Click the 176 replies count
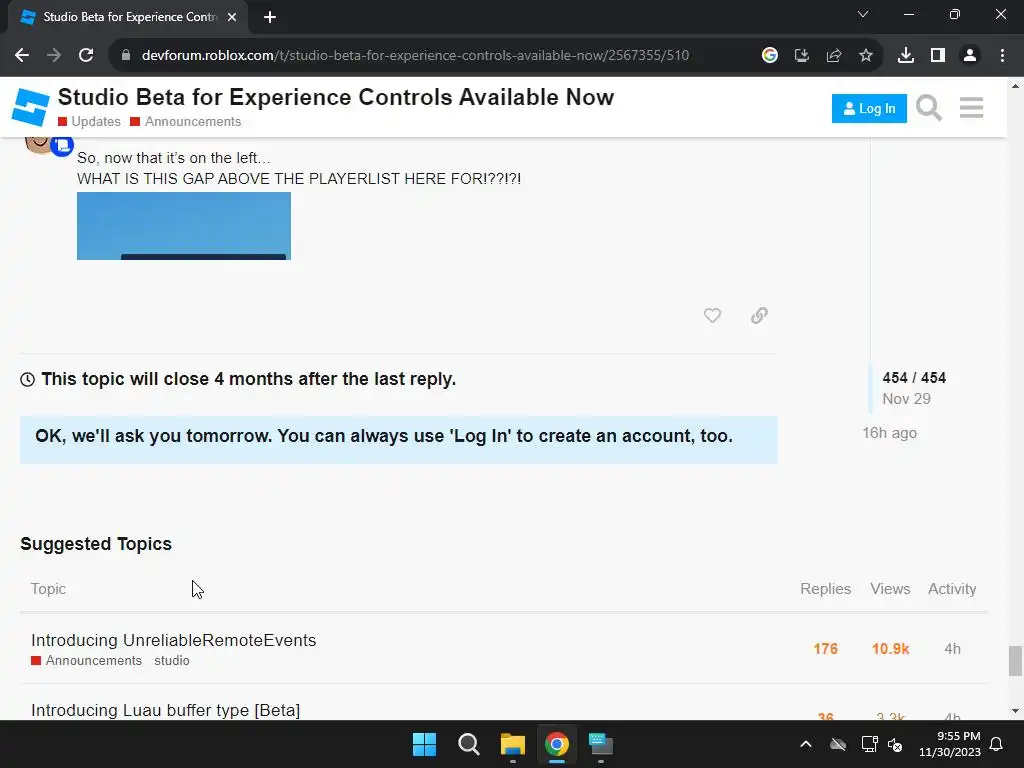The image size is (1024, 768). [825, 648]
